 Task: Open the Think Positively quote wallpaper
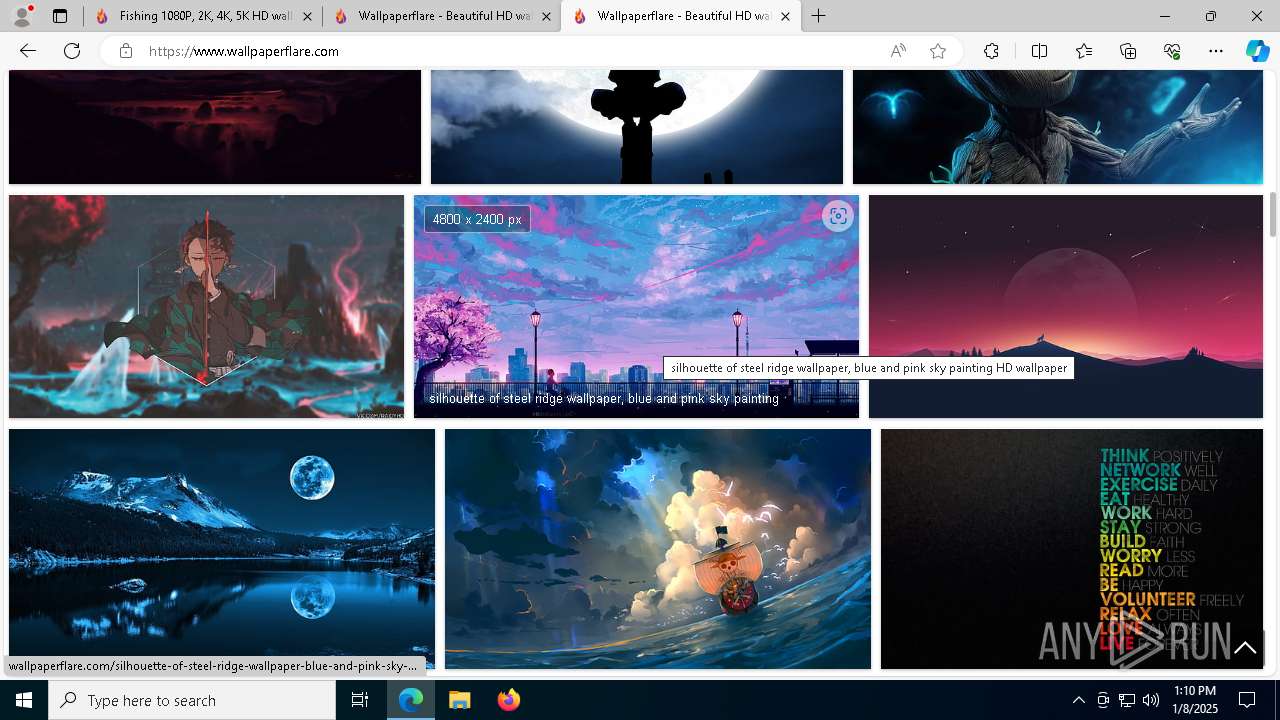coord(1072,549)
